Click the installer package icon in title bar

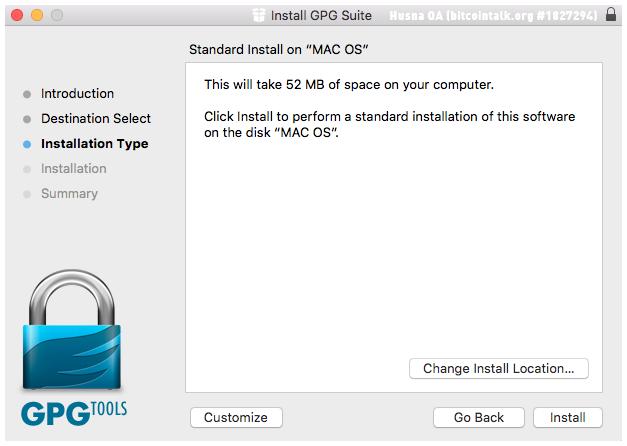point(259,15)
